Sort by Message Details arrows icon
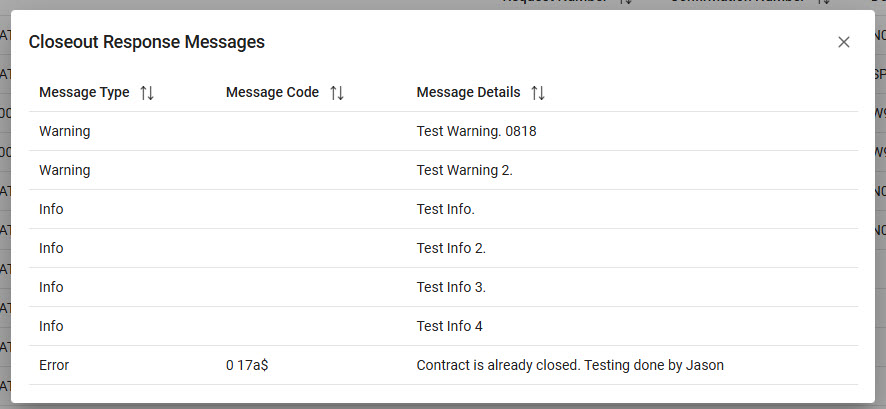Image resolution: width=886 pixels, height=409 pixels. (538, 93)
